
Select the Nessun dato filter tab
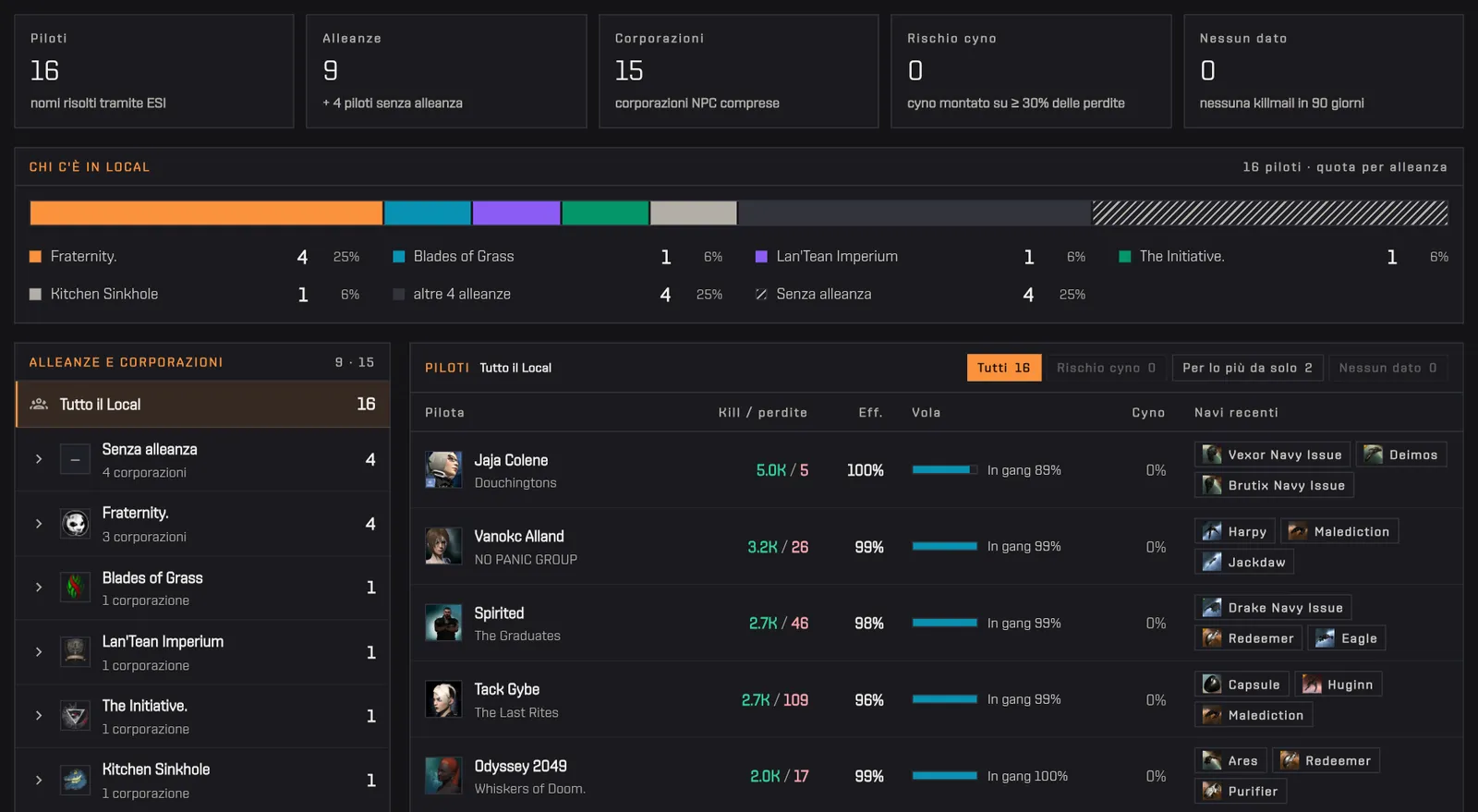1387,368
